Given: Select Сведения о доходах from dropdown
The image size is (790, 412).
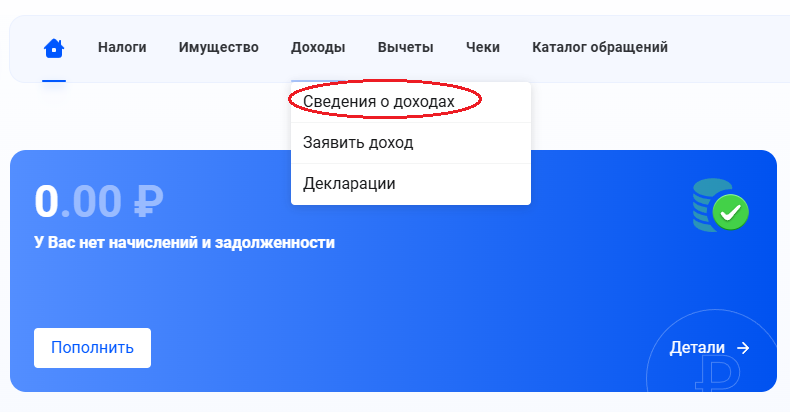Looking at the screenshot, I should coord(379,102).
